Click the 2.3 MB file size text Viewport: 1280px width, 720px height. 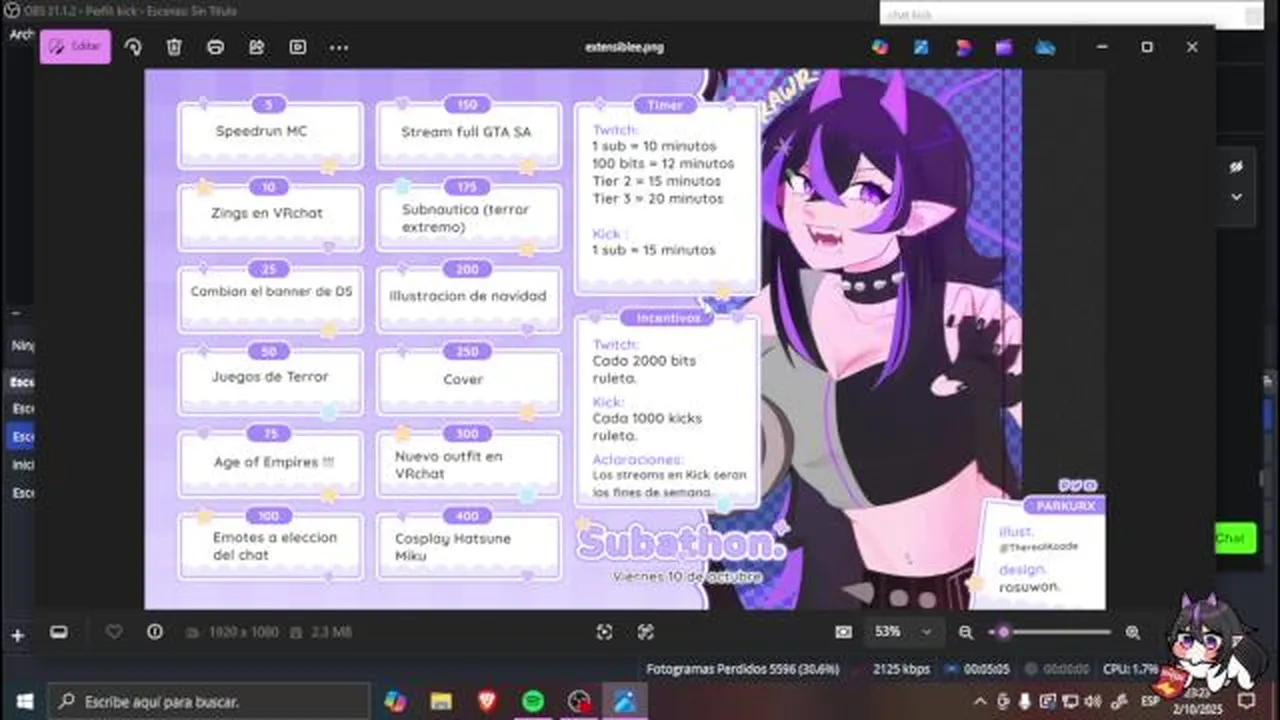coord(332,632)
